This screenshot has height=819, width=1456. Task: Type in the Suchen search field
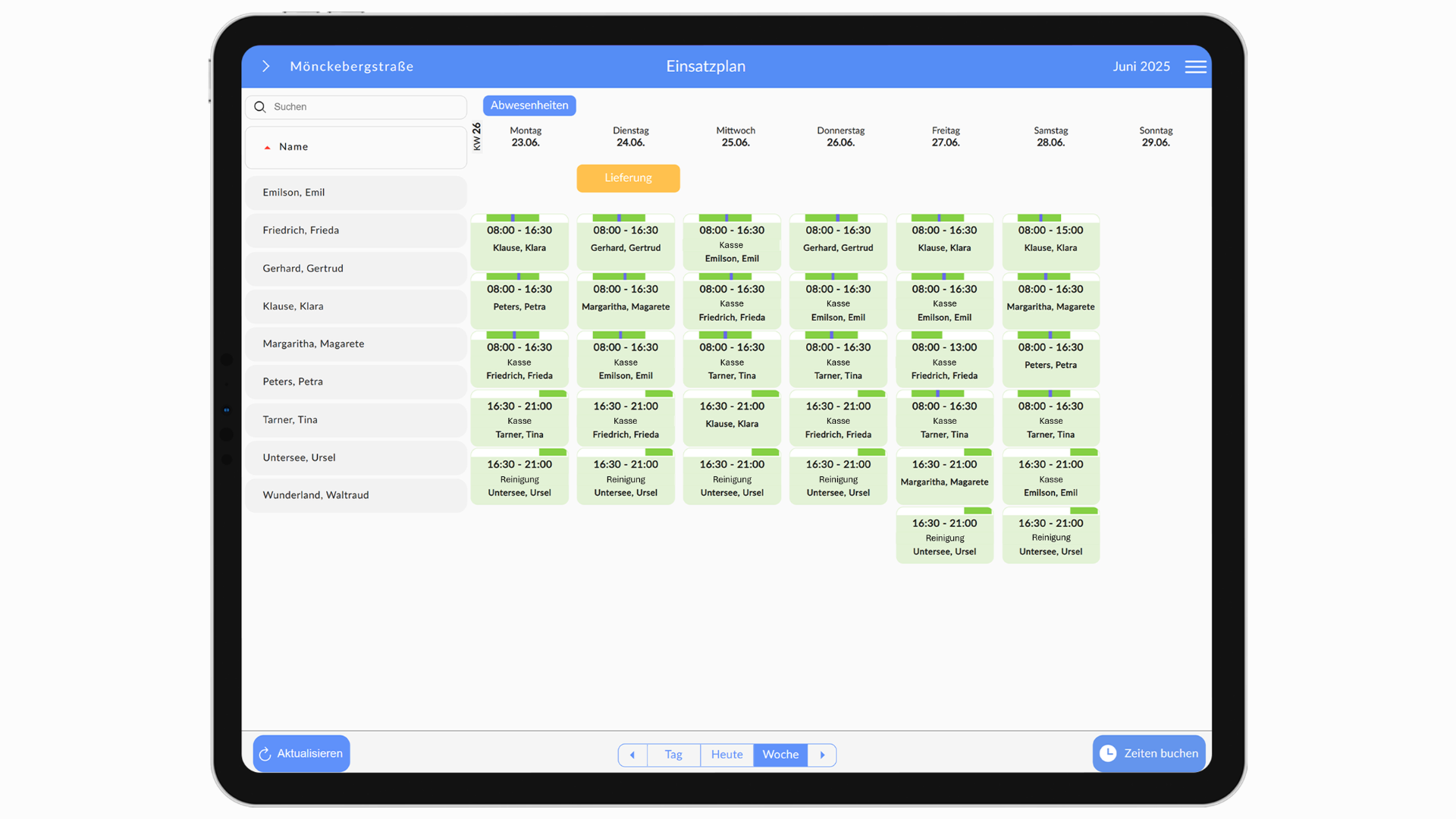[364, 107]
